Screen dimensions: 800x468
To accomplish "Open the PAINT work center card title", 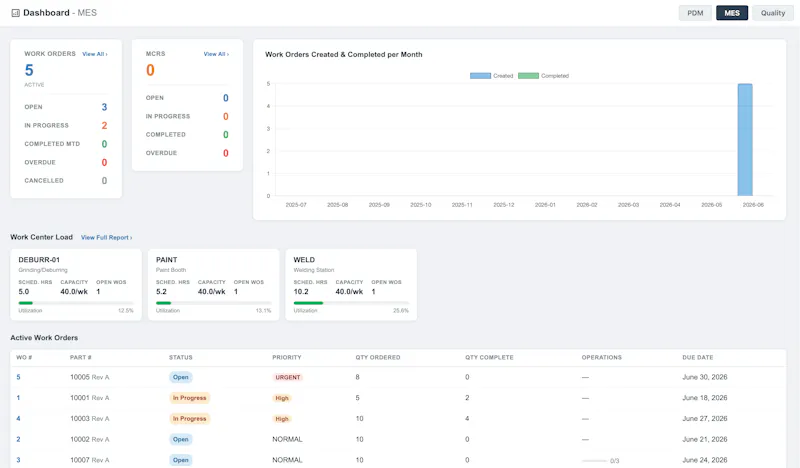I will click(166, 260).
